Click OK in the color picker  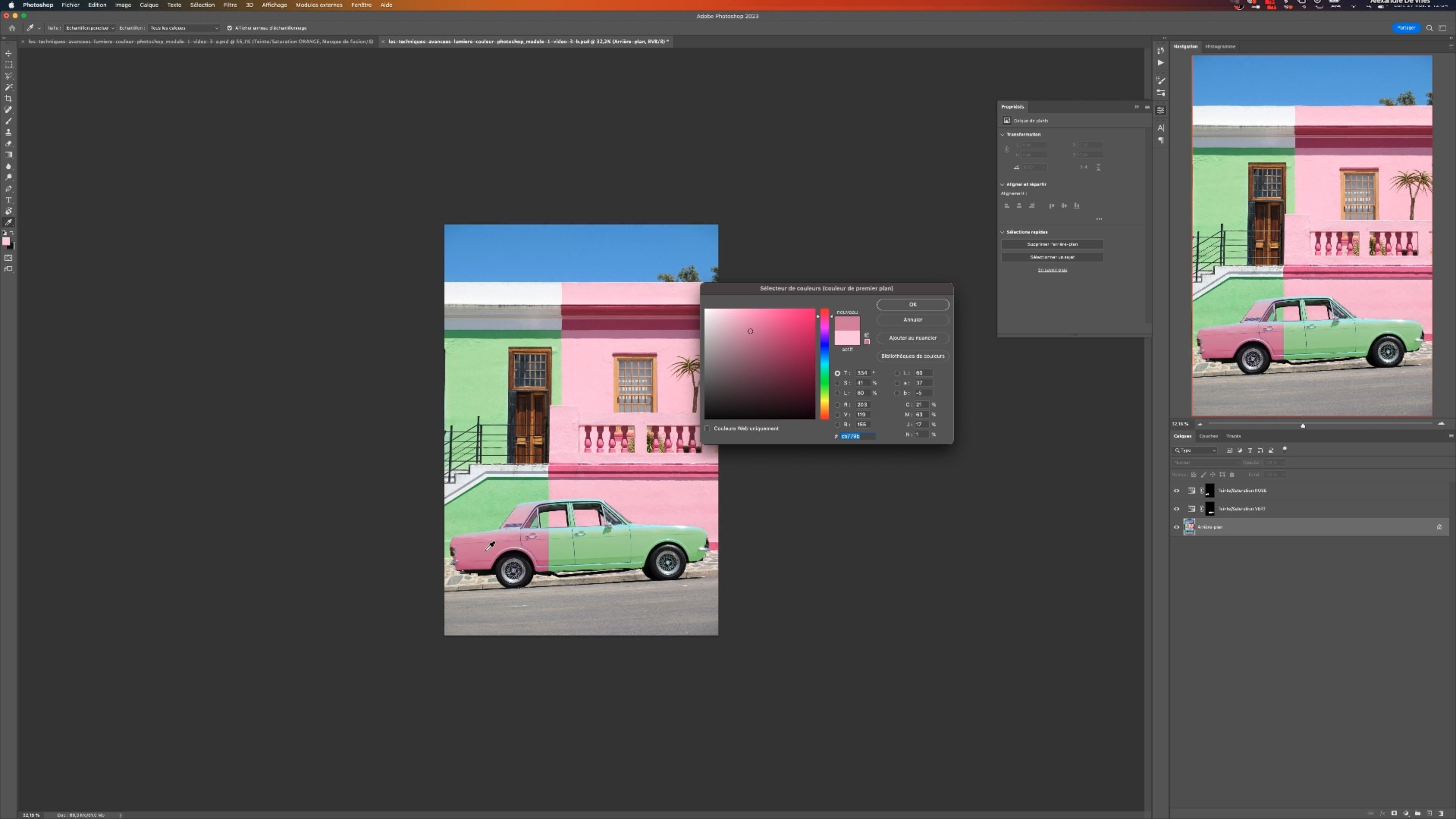pos(912,304)
